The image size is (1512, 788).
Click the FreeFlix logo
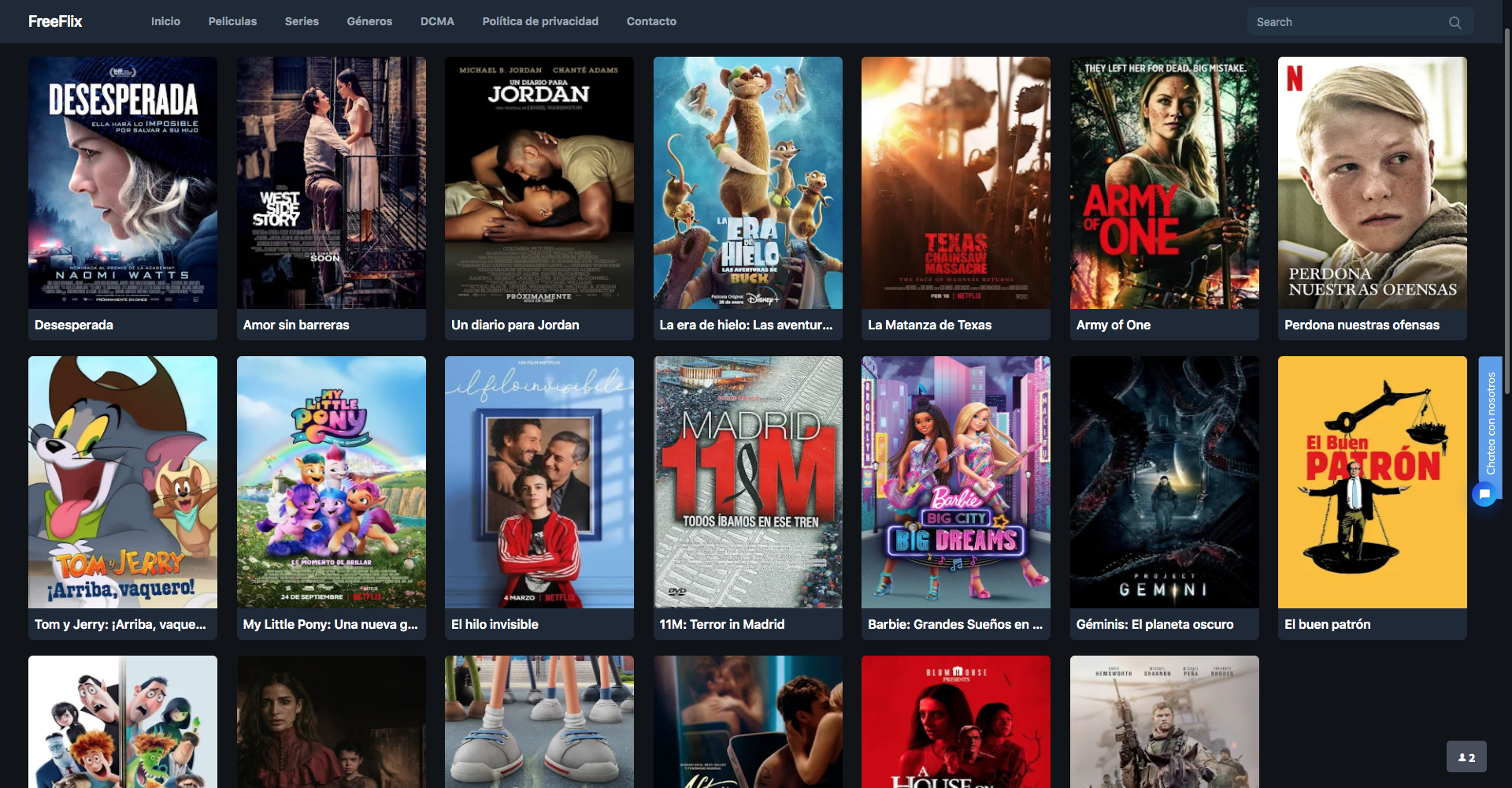click(x=55, y=21)
